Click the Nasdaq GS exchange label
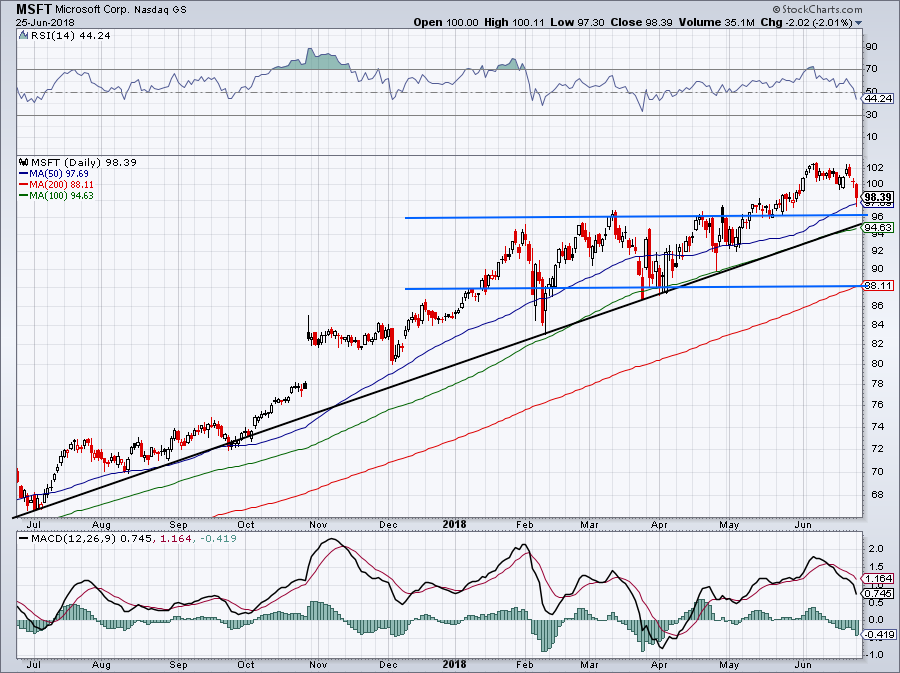 160,10
